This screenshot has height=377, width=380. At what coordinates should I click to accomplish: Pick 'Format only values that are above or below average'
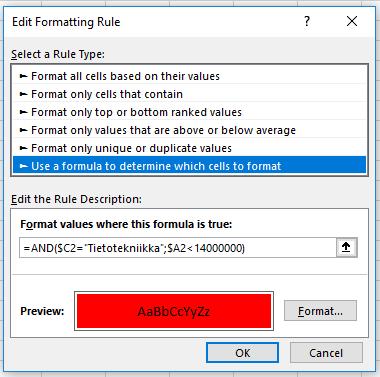coord(189,130)
